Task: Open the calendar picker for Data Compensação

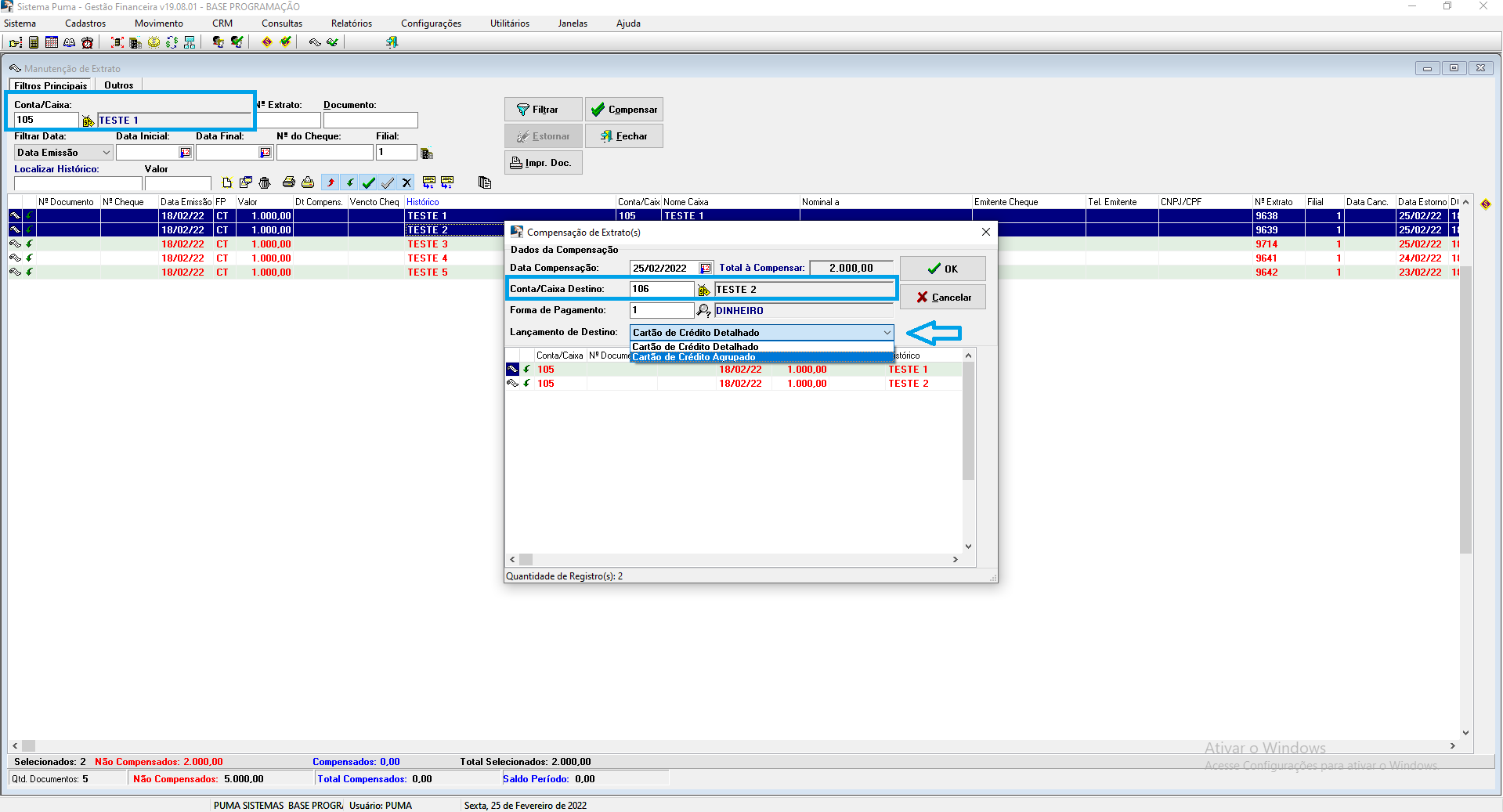Action: (705, 269)
